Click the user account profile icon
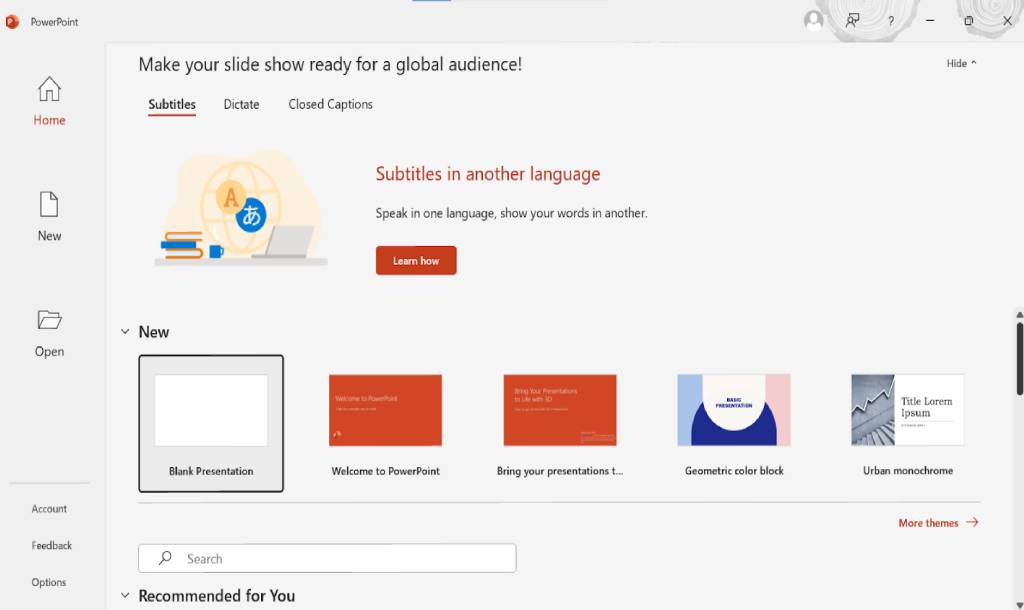The image size is (1024, 610). click(x=814, y=21)
